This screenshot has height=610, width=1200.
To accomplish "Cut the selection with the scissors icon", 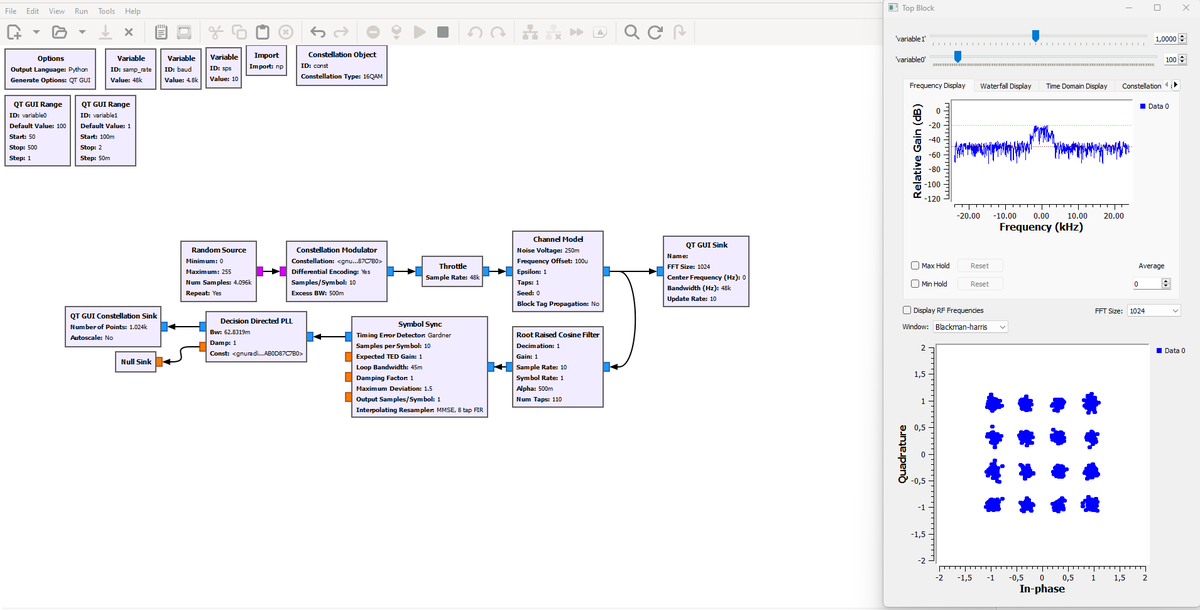I will click(216, 32).
